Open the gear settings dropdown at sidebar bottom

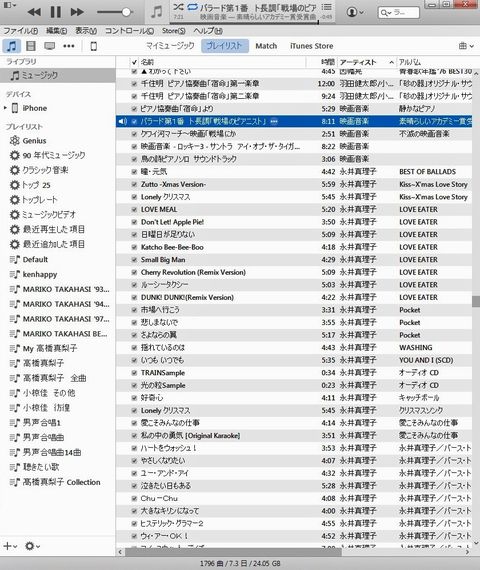32,546
